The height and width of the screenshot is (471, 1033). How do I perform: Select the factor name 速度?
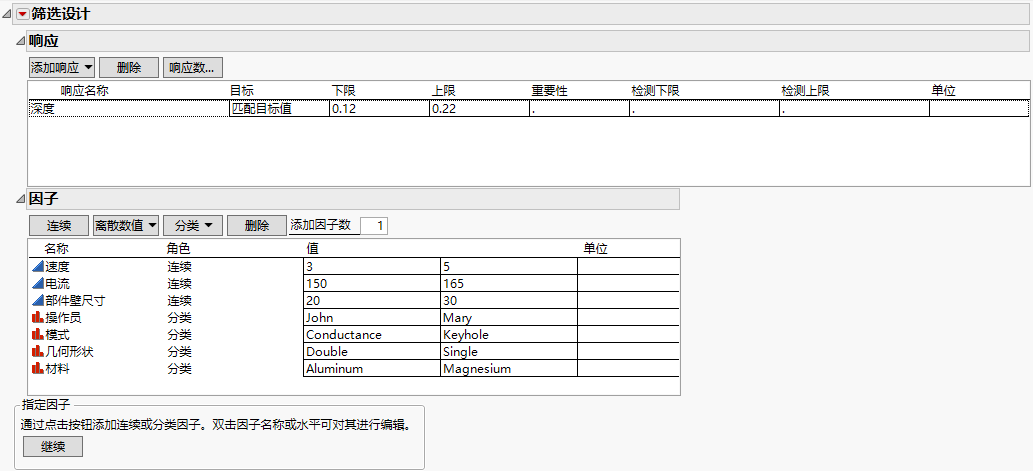click(57, 267)
